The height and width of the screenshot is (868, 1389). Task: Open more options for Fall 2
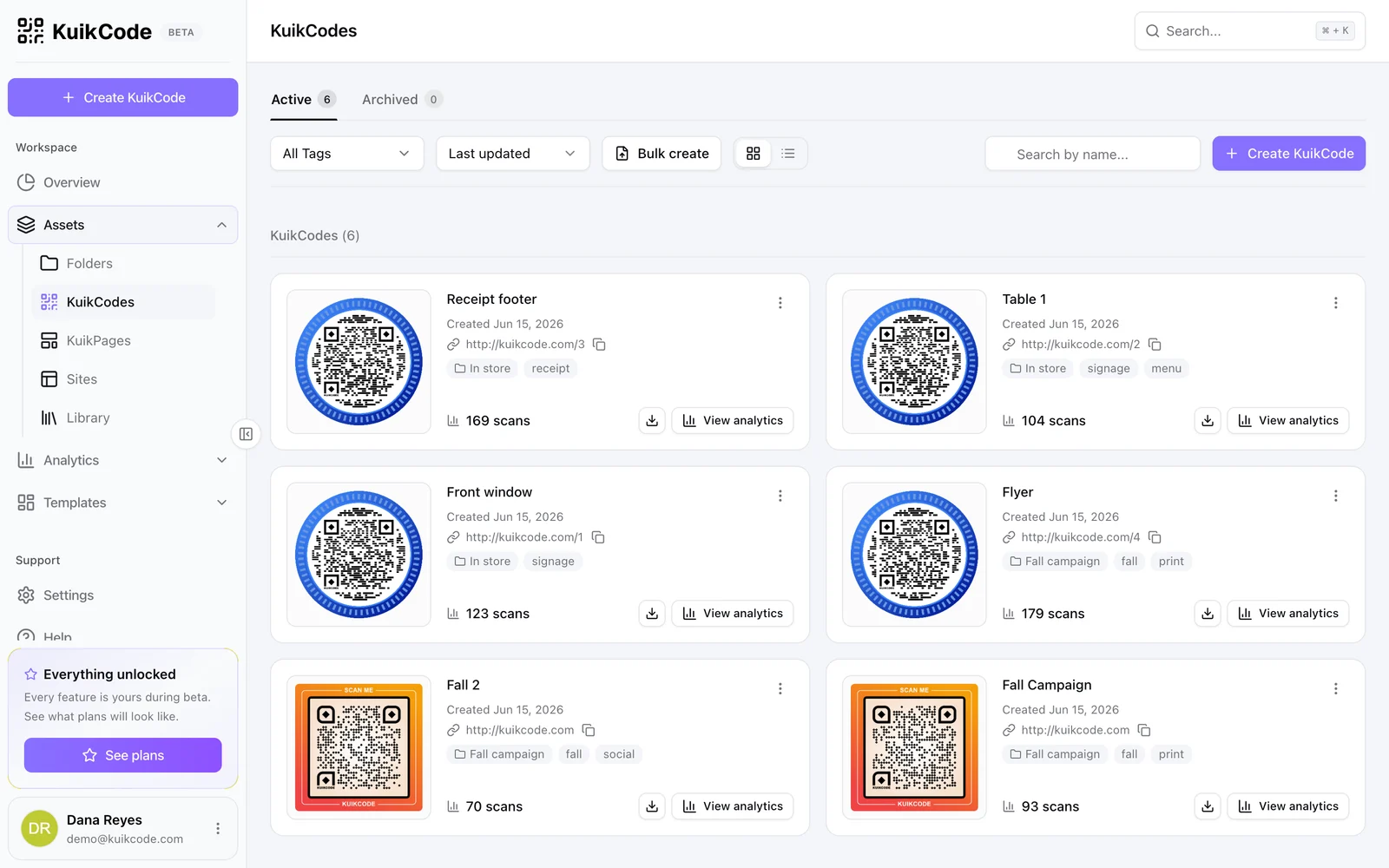780,688
